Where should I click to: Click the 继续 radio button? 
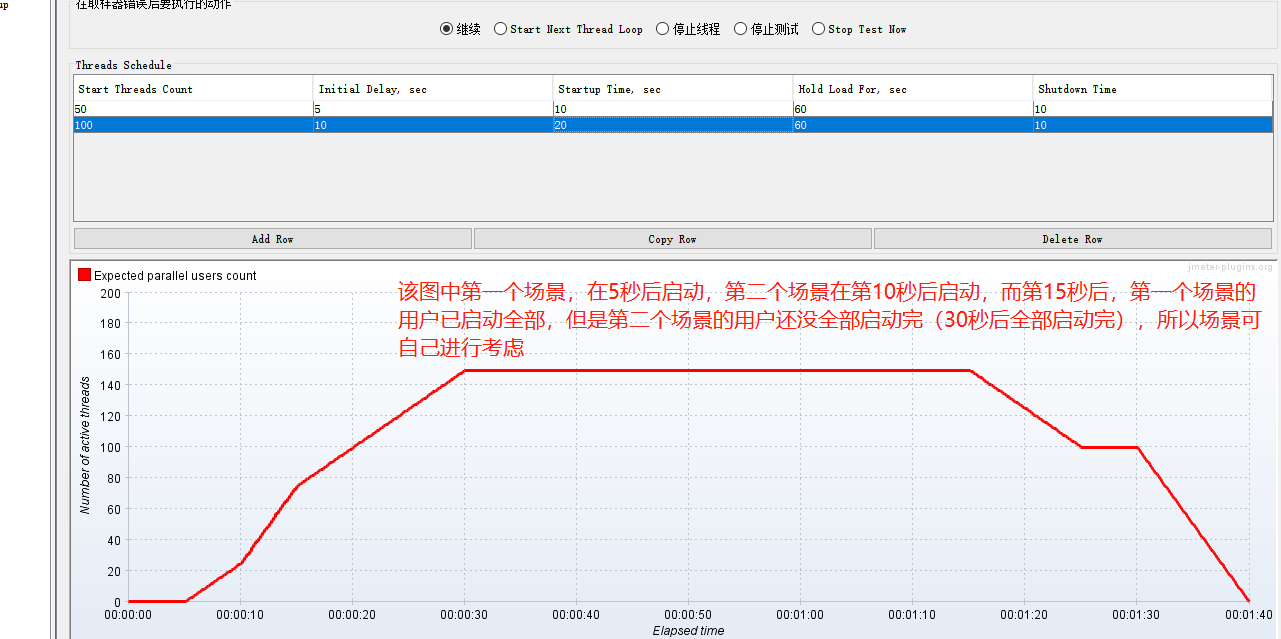coord(446,28)
